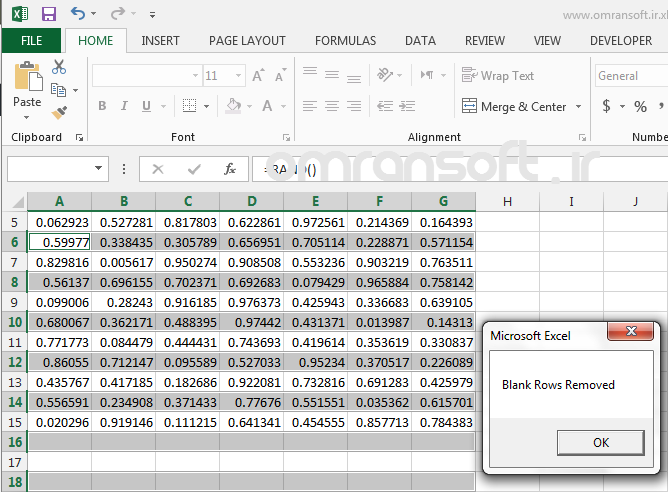This screenshot has width=668, height=492.
Task: Switch to the FORMULAS tab
Action: point(346,40)
